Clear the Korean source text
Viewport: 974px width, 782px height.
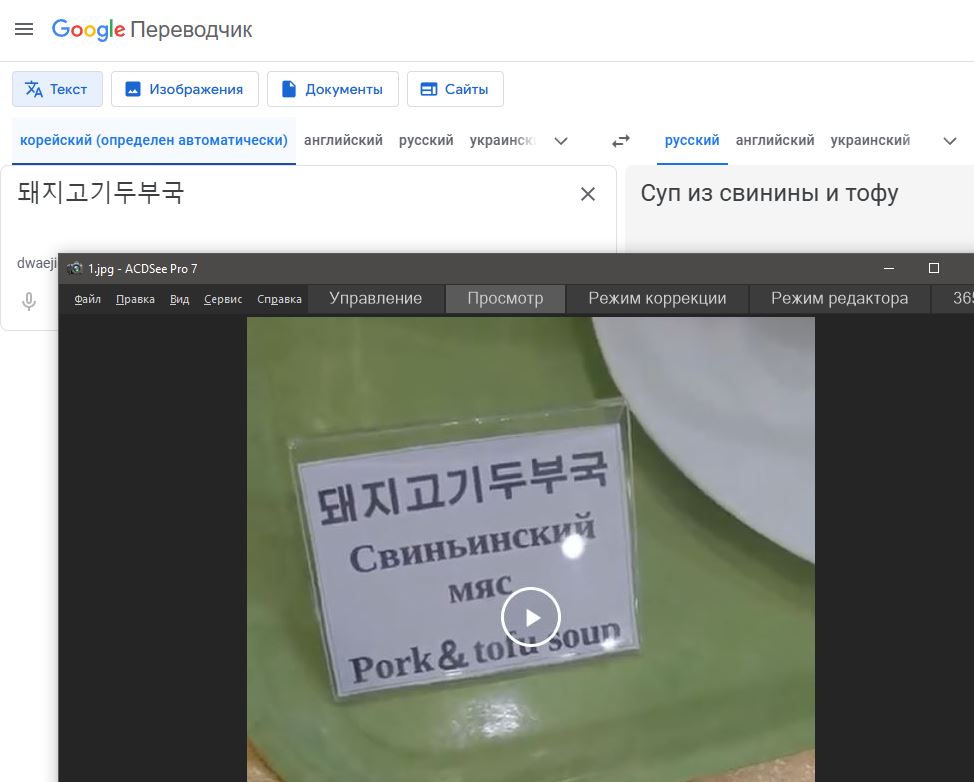click(588, 194)
